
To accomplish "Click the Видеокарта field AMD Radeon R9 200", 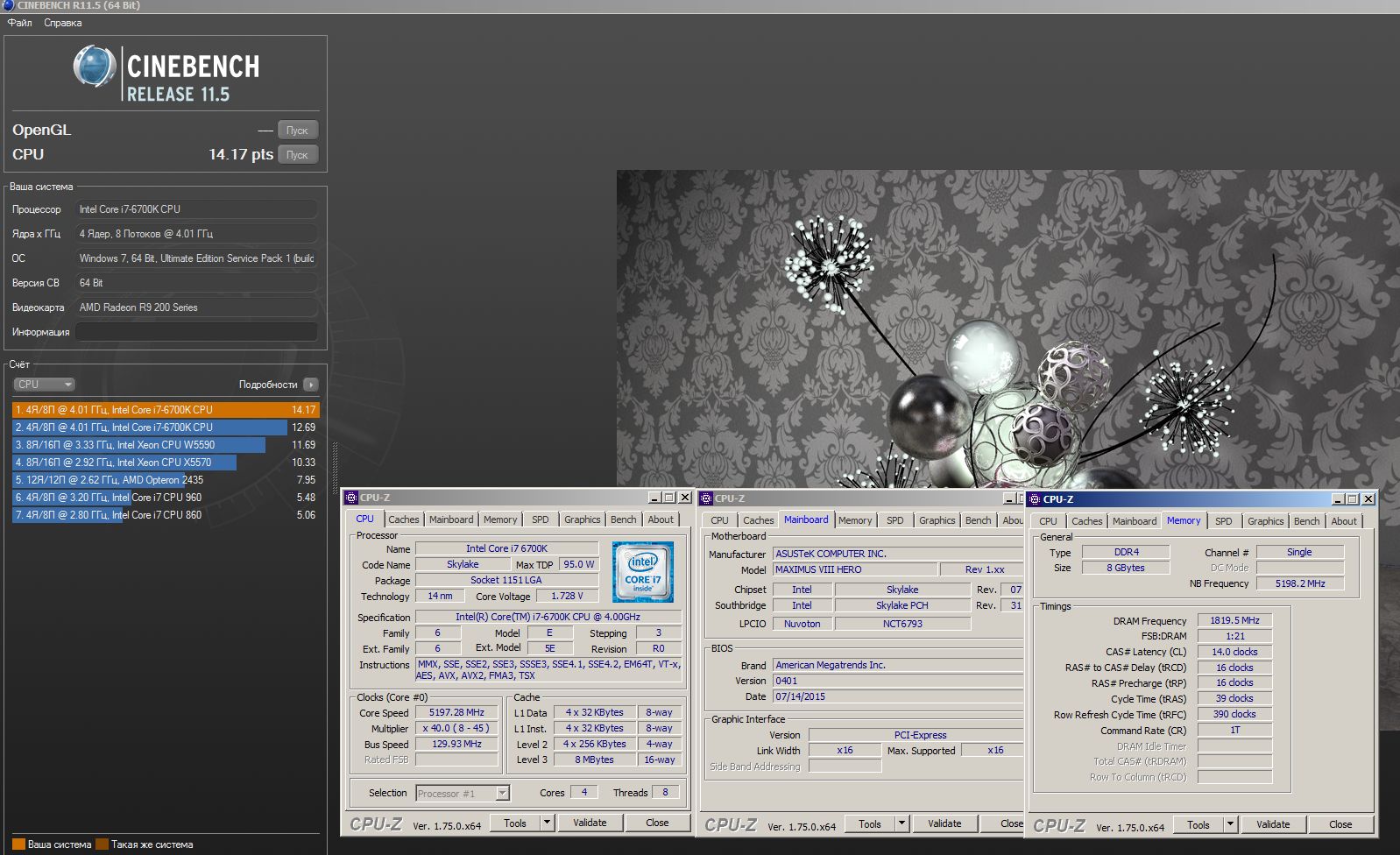I will pyautogui.click(x=196, y=307).
